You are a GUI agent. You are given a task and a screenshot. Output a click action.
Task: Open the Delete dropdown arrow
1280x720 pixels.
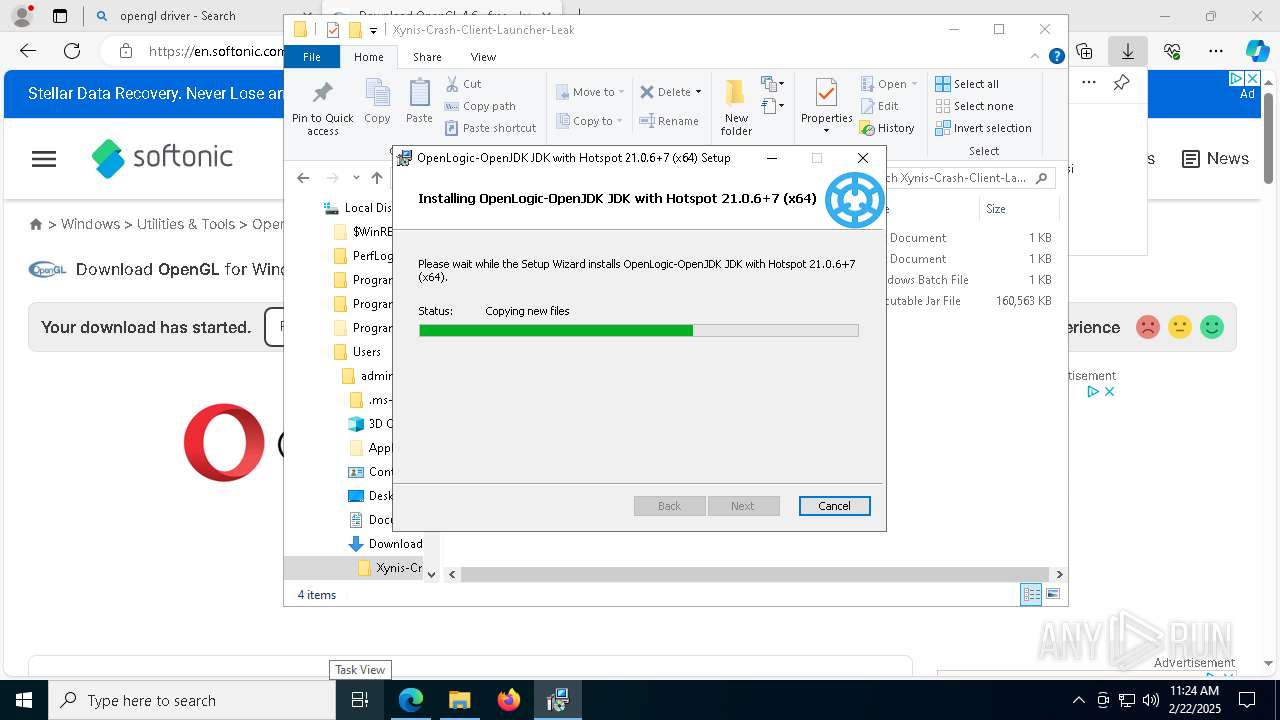tap(698, 92)
